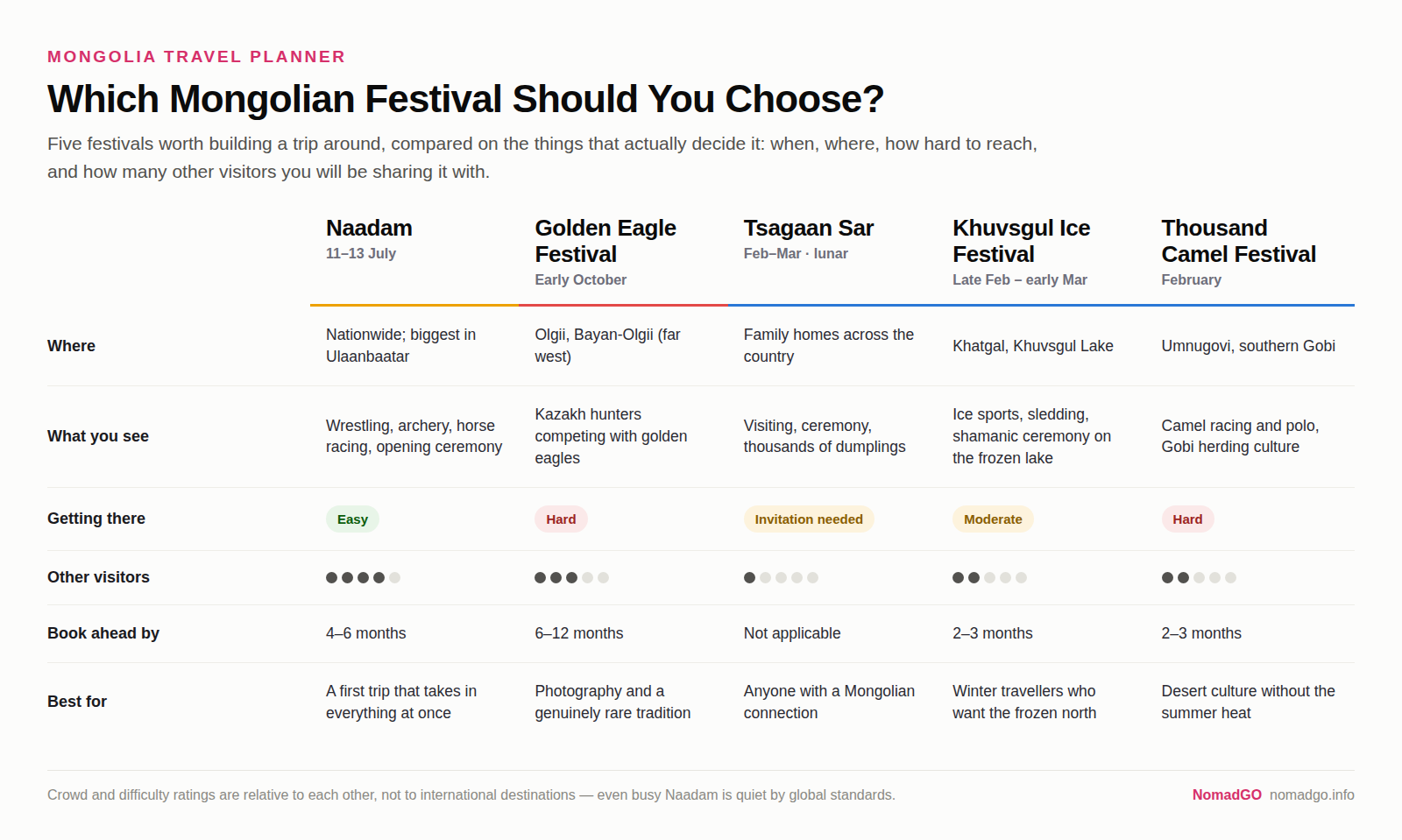Select the Khuvsgul Ice Festival heading

coord(1022,241)
